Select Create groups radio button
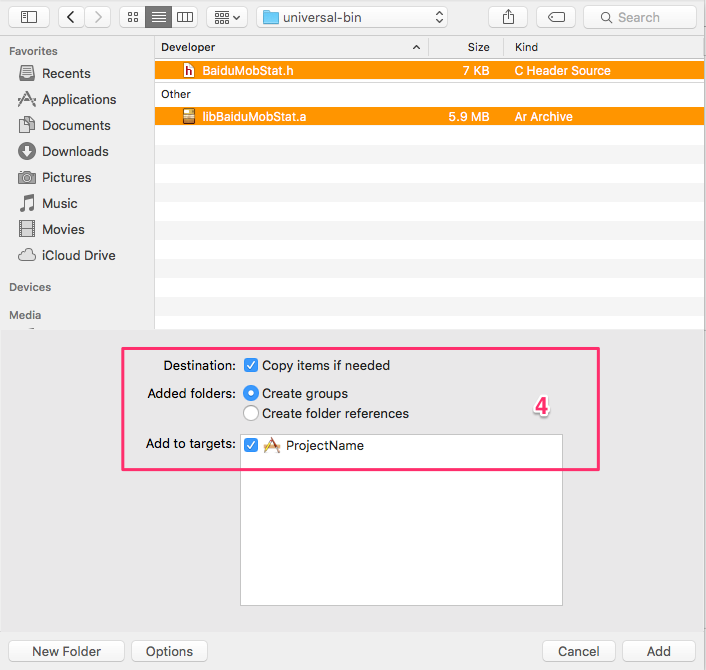 (251, 393)
